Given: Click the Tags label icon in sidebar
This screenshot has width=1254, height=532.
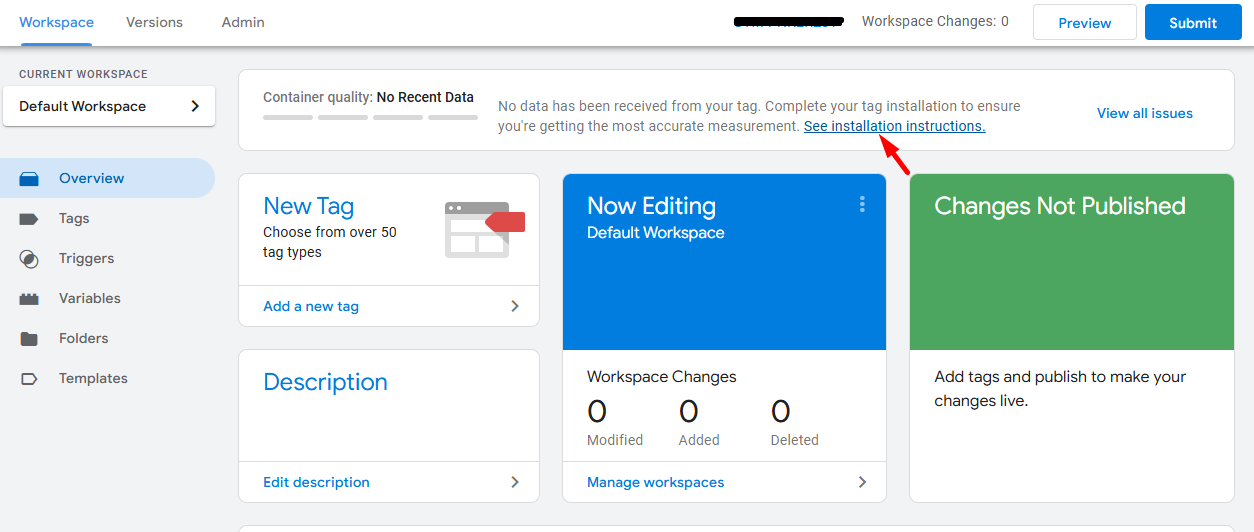Looking at the screenshot, I should coord(29,219).
